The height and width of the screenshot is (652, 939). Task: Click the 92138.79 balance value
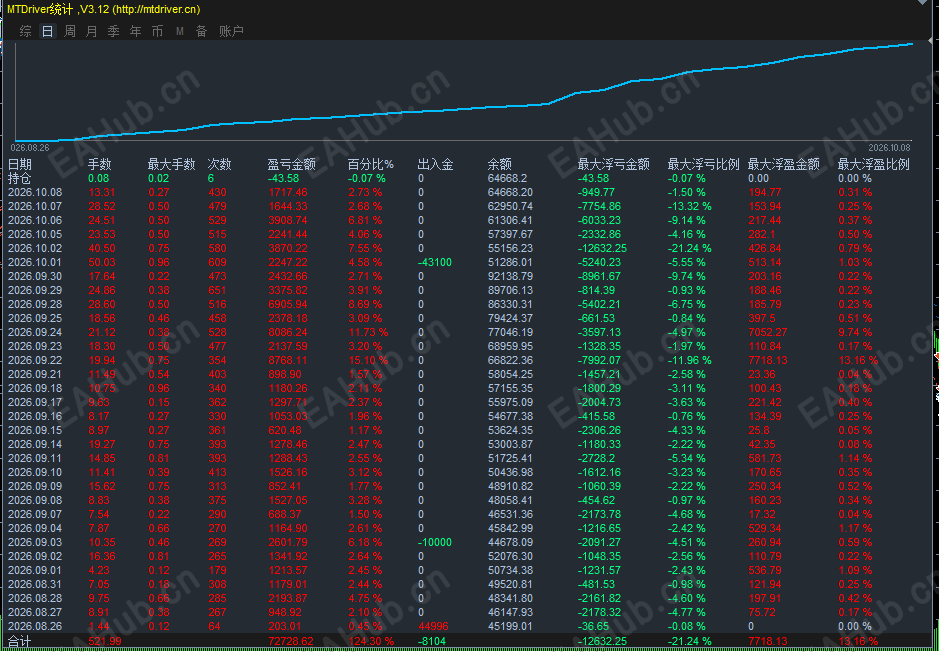(x=510, y=277)
